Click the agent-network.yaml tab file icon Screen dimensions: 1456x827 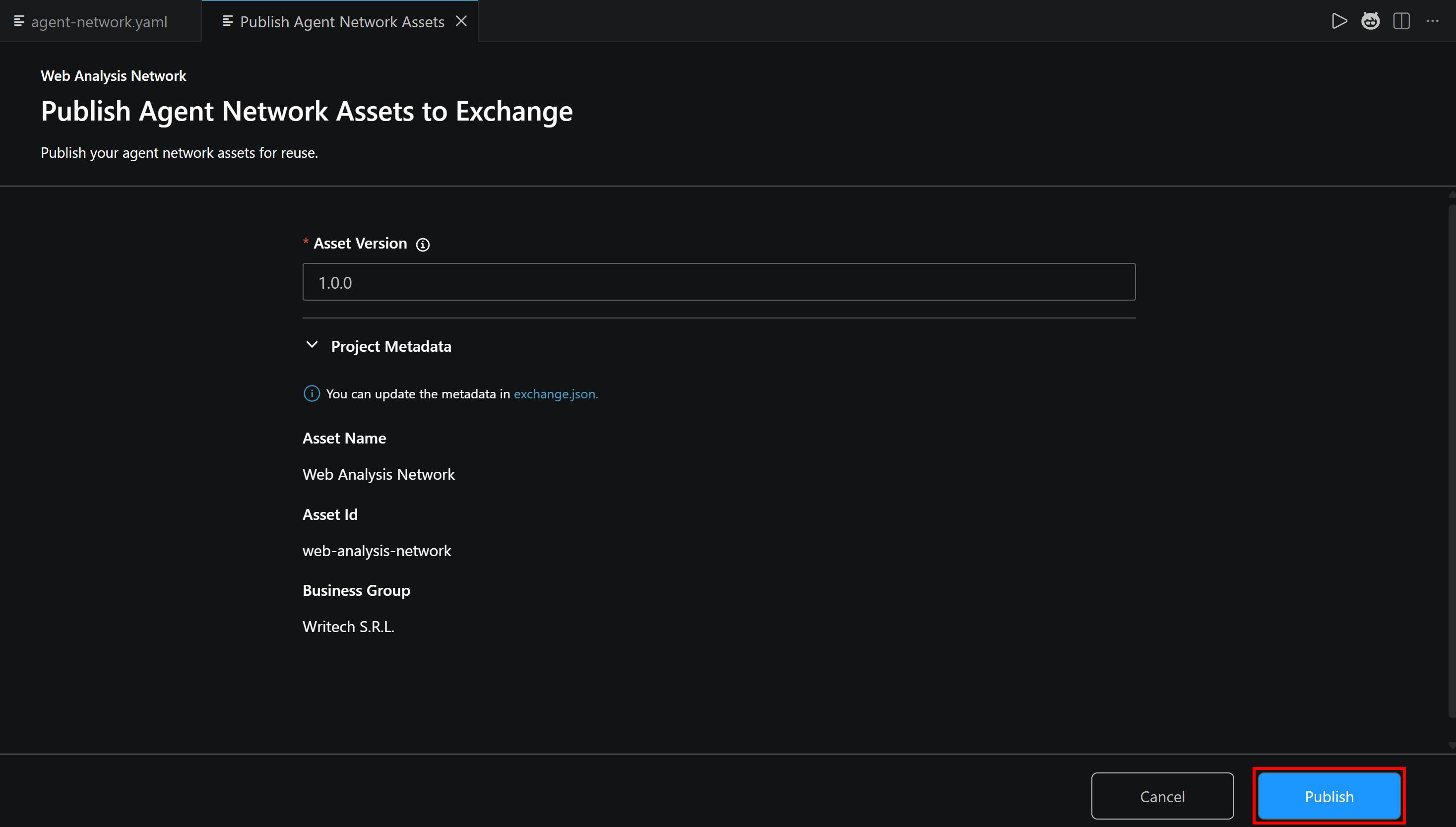click(19, 22)
